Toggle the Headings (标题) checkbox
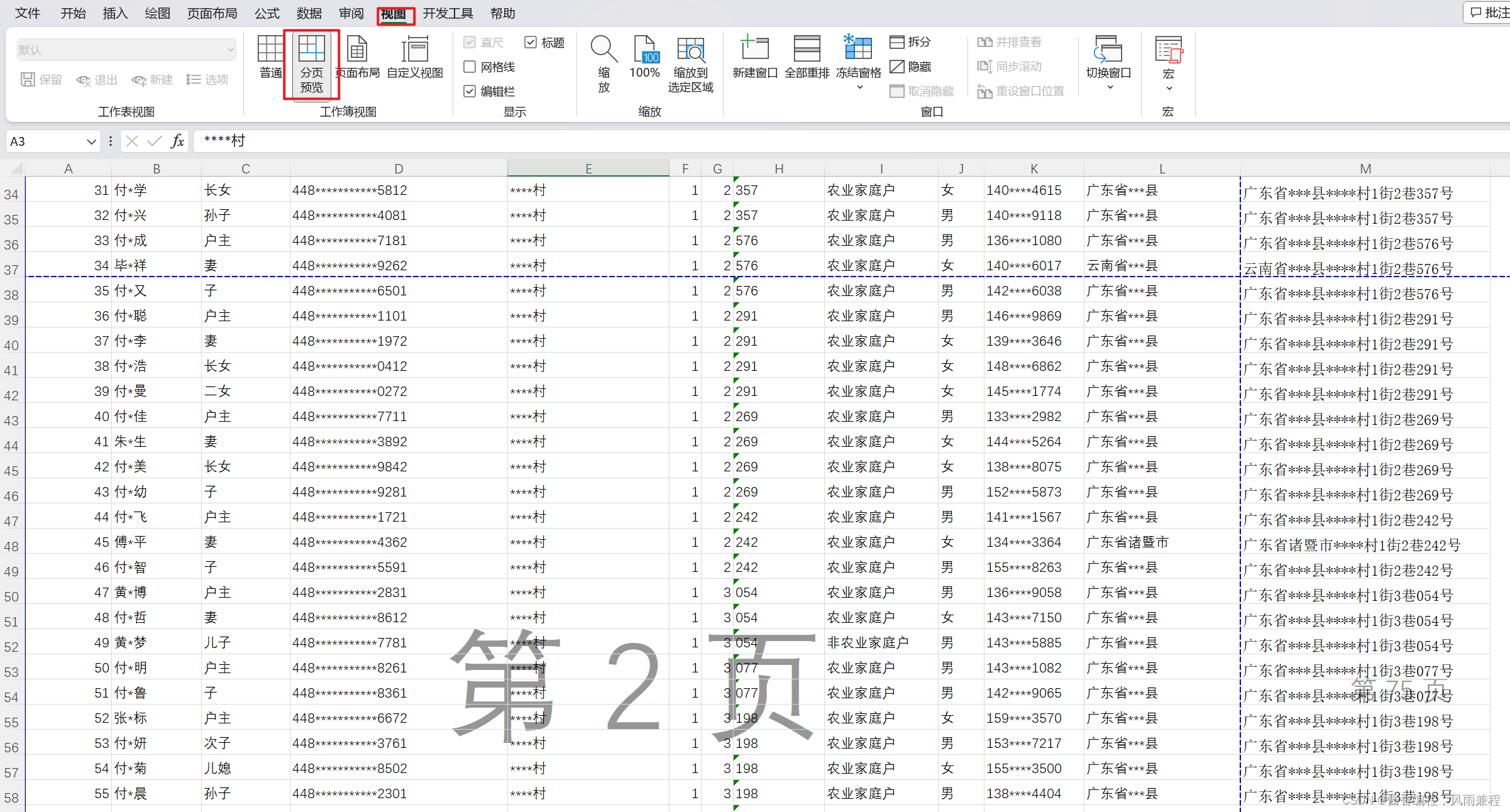 coord(531,42)
